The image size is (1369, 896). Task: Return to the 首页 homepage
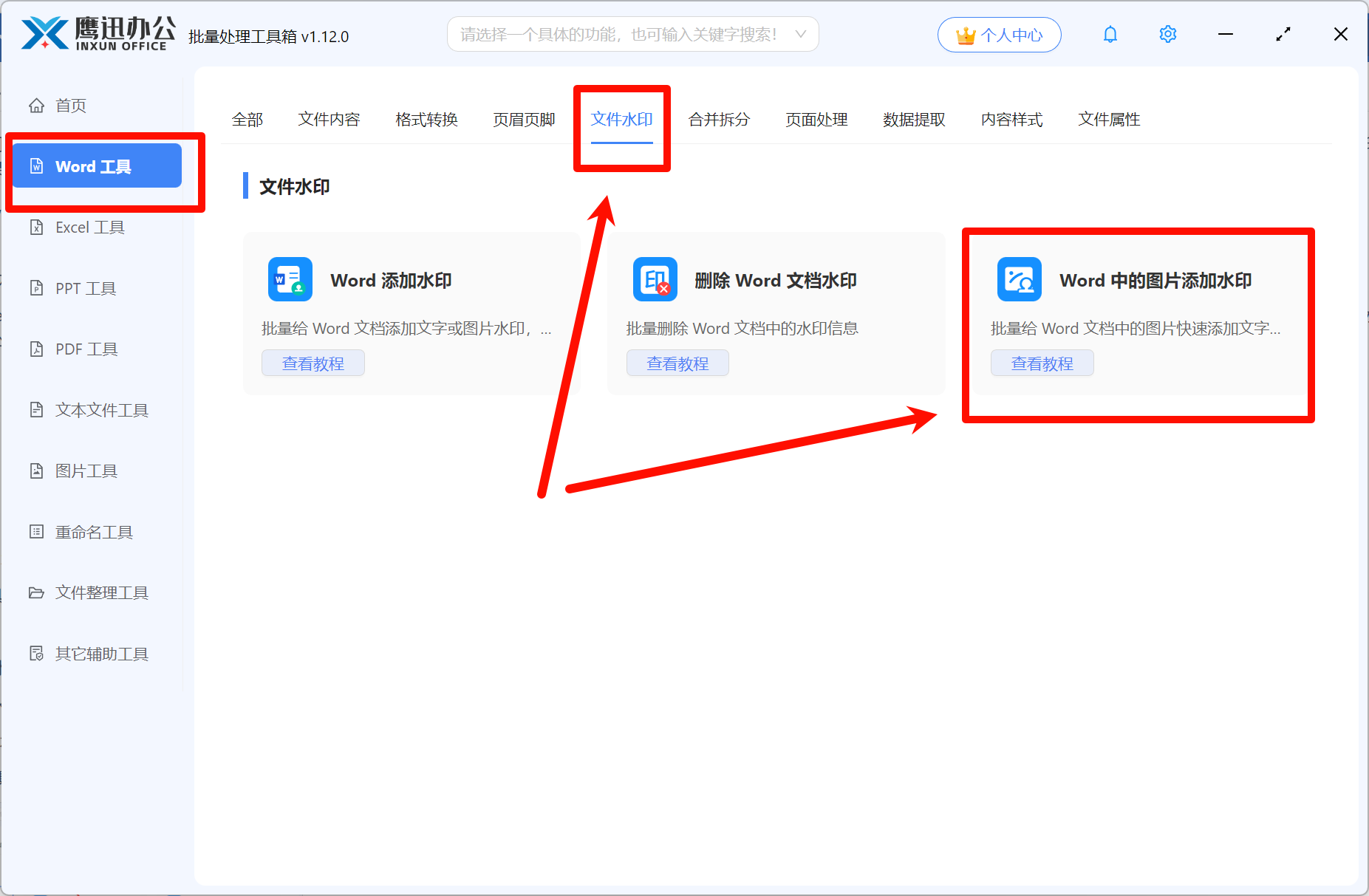coord(70,105)
